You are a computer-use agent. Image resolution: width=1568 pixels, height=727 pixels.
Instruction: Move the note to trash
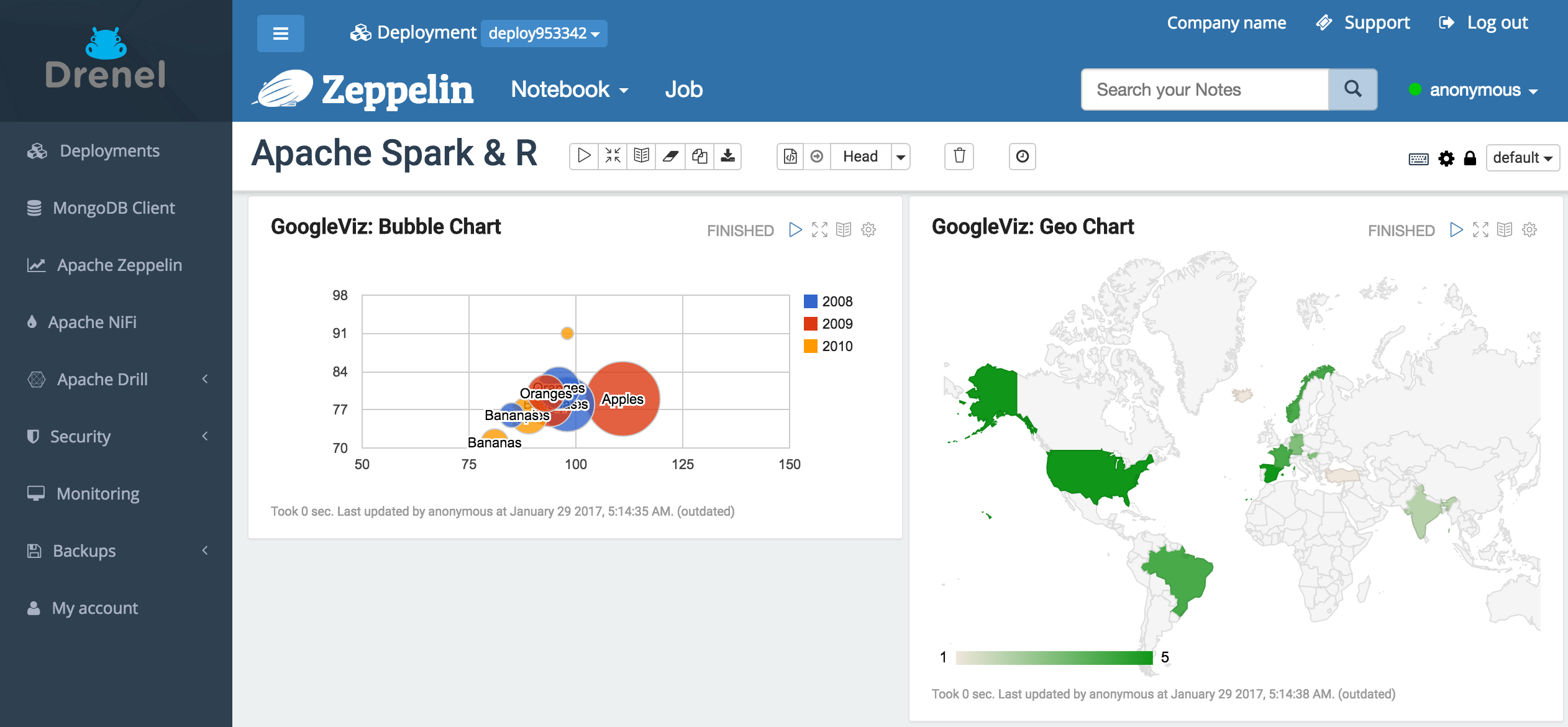point(959,156)
